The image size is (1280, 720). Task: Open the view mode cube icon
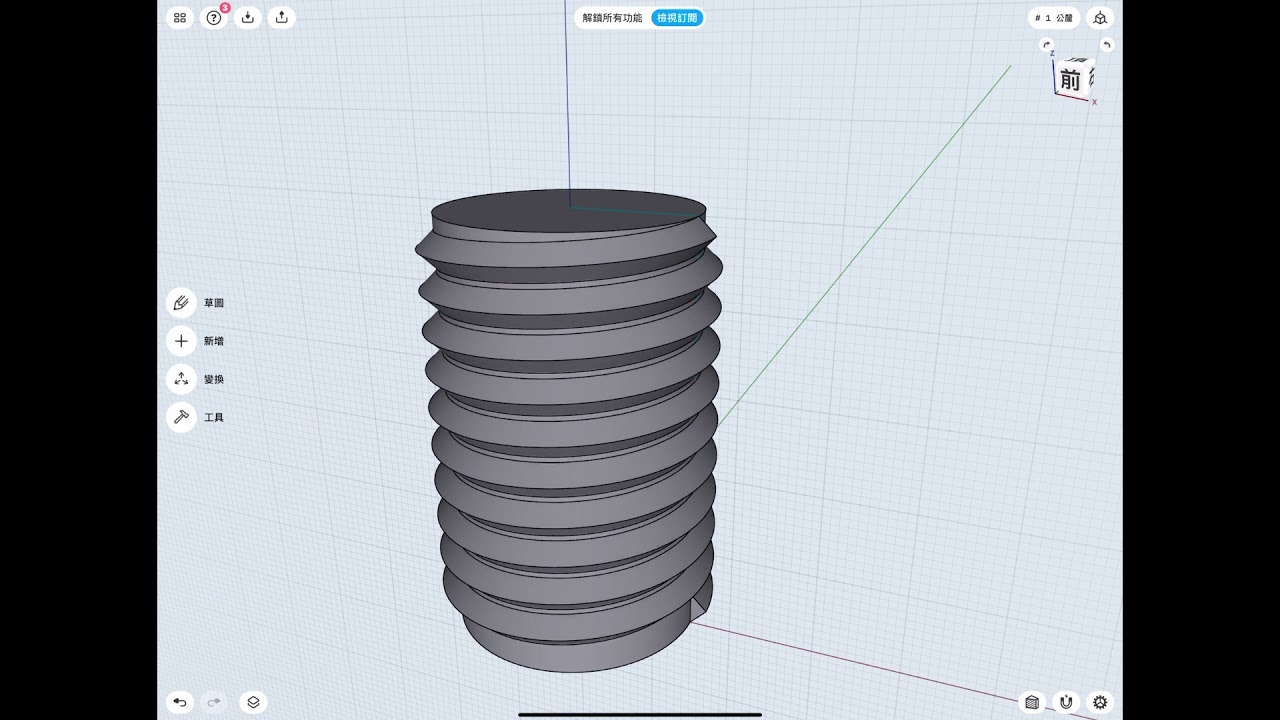click(1100, 18)
